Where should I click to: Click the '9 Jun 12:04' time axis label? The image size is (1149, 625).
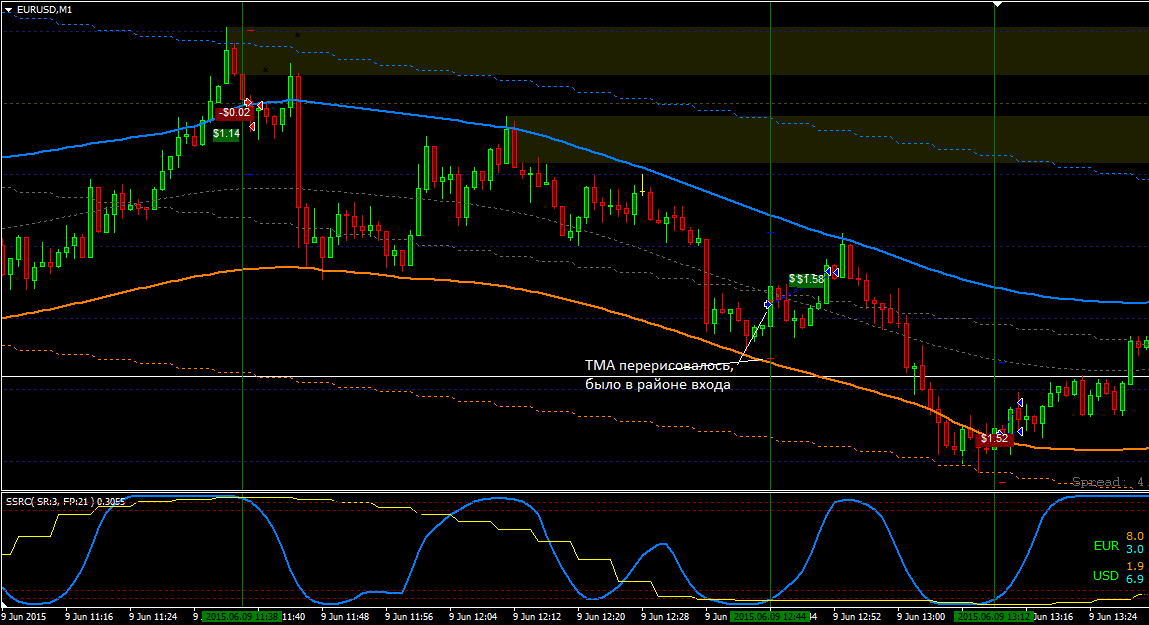(473, 617)
